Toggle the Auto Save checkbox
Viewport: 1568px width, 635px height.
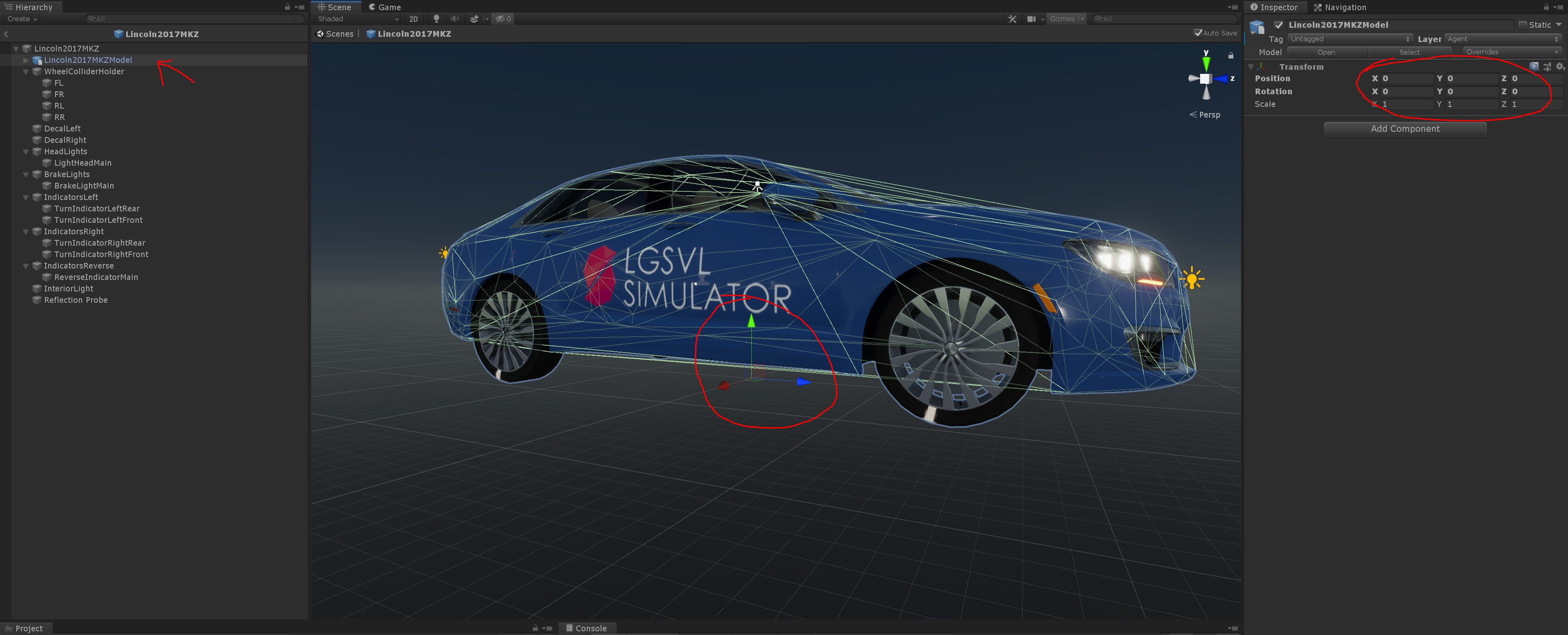pyautogui.click(x=1197, y=33)
